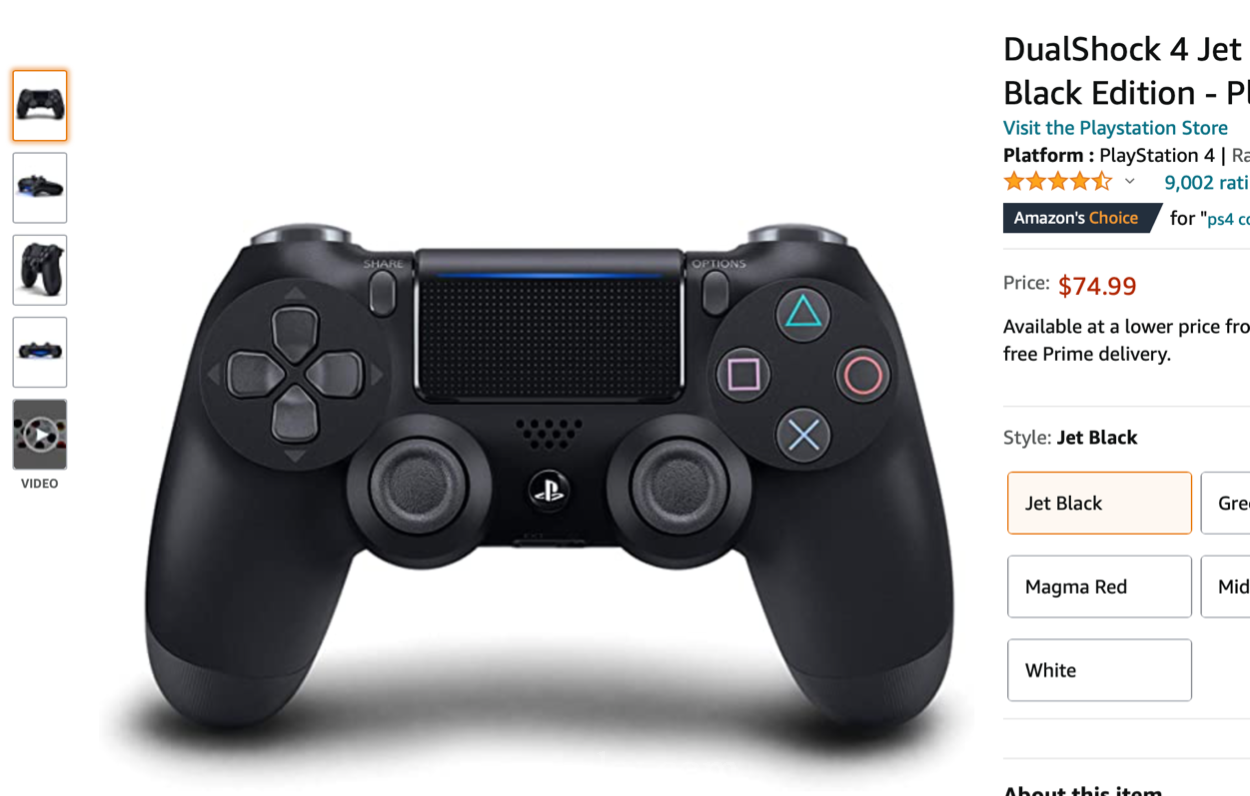Choose the Magma Red style option
Viewport: 1250px width, 796px height.
click(x=1099, y=587)
